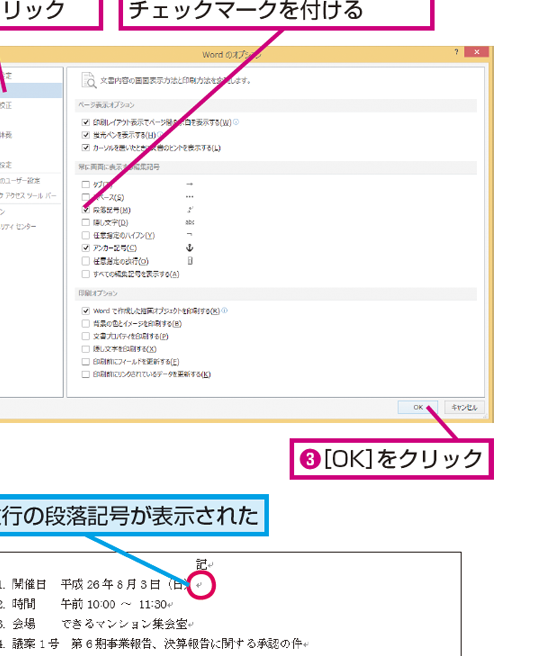The image size is (540, 656).
Task: Click info icon beside 印刷レイアウト white space option
Action: pyautogui.click(x=236, y=122)
